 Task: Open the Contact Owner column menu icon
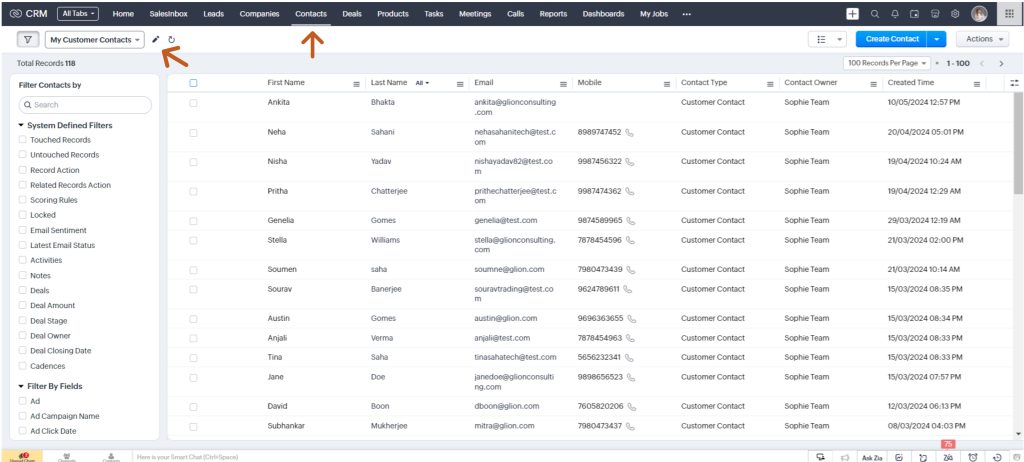tap(873, 84)
